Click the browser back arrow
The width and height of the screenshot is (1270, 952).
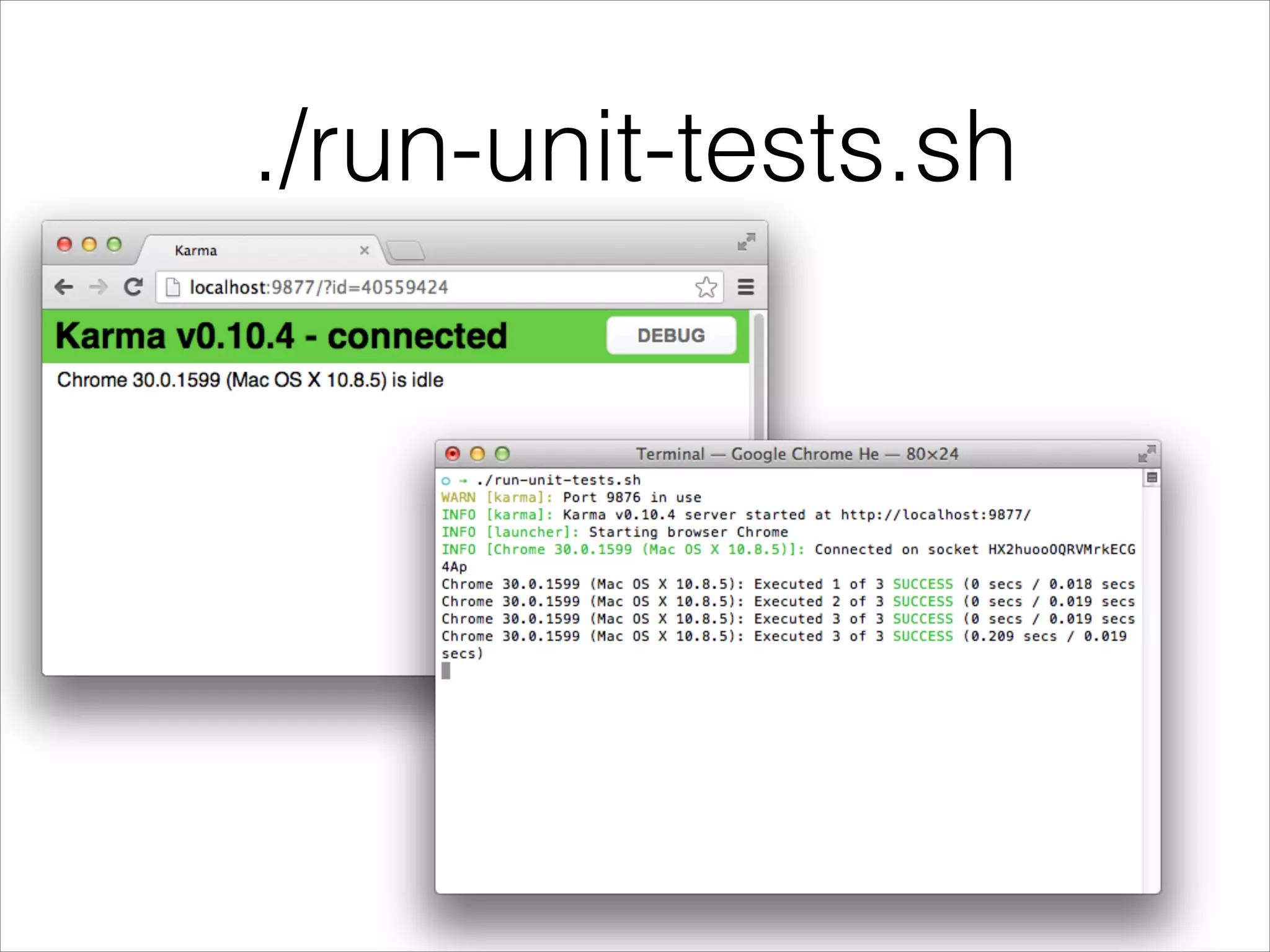pyautogui.click(x=64, y=287)
